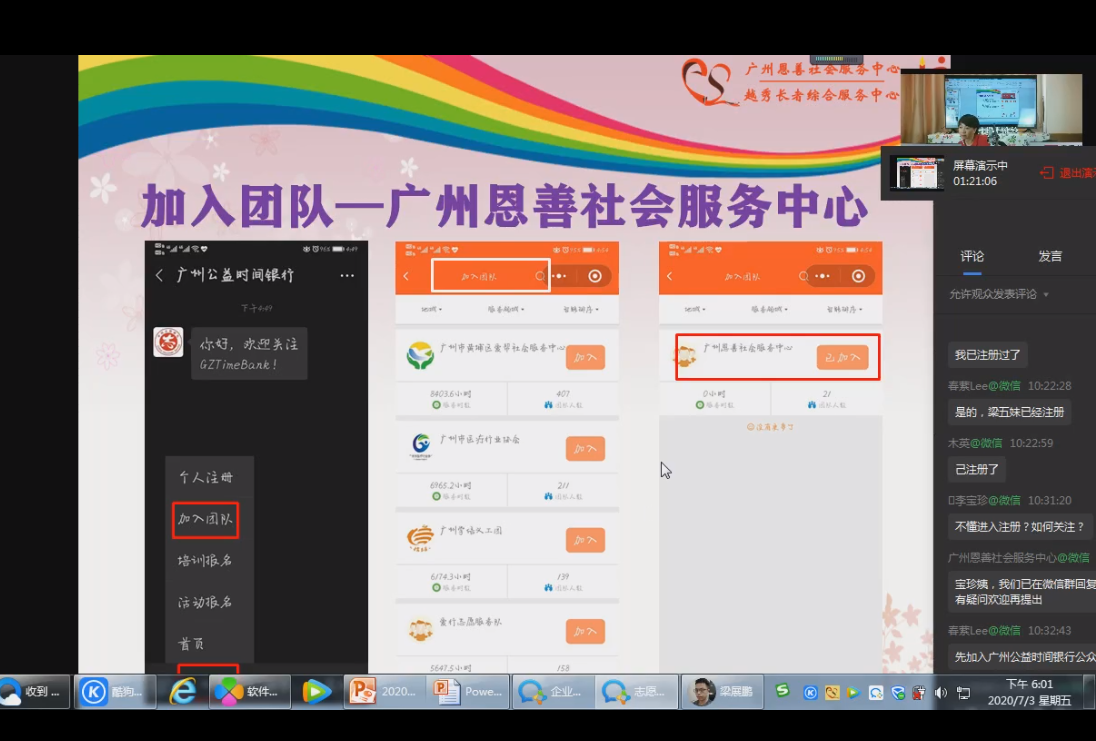1096x741 pixels.
Task: Click 加入 for the 8403.6小时 team
Action: 585,357
